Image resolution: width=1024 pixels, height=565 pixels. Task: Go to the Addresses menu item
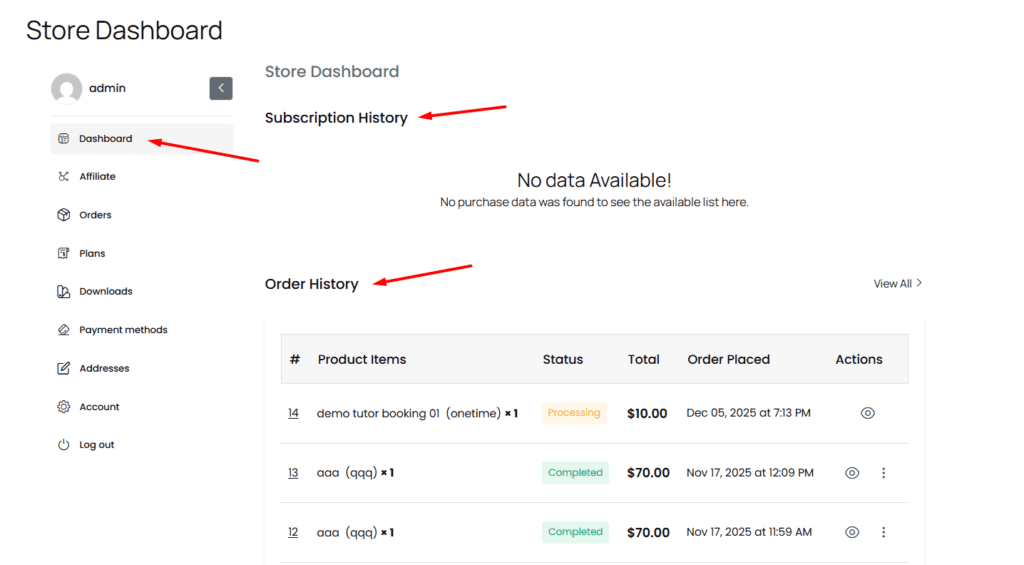pos(104,369)
